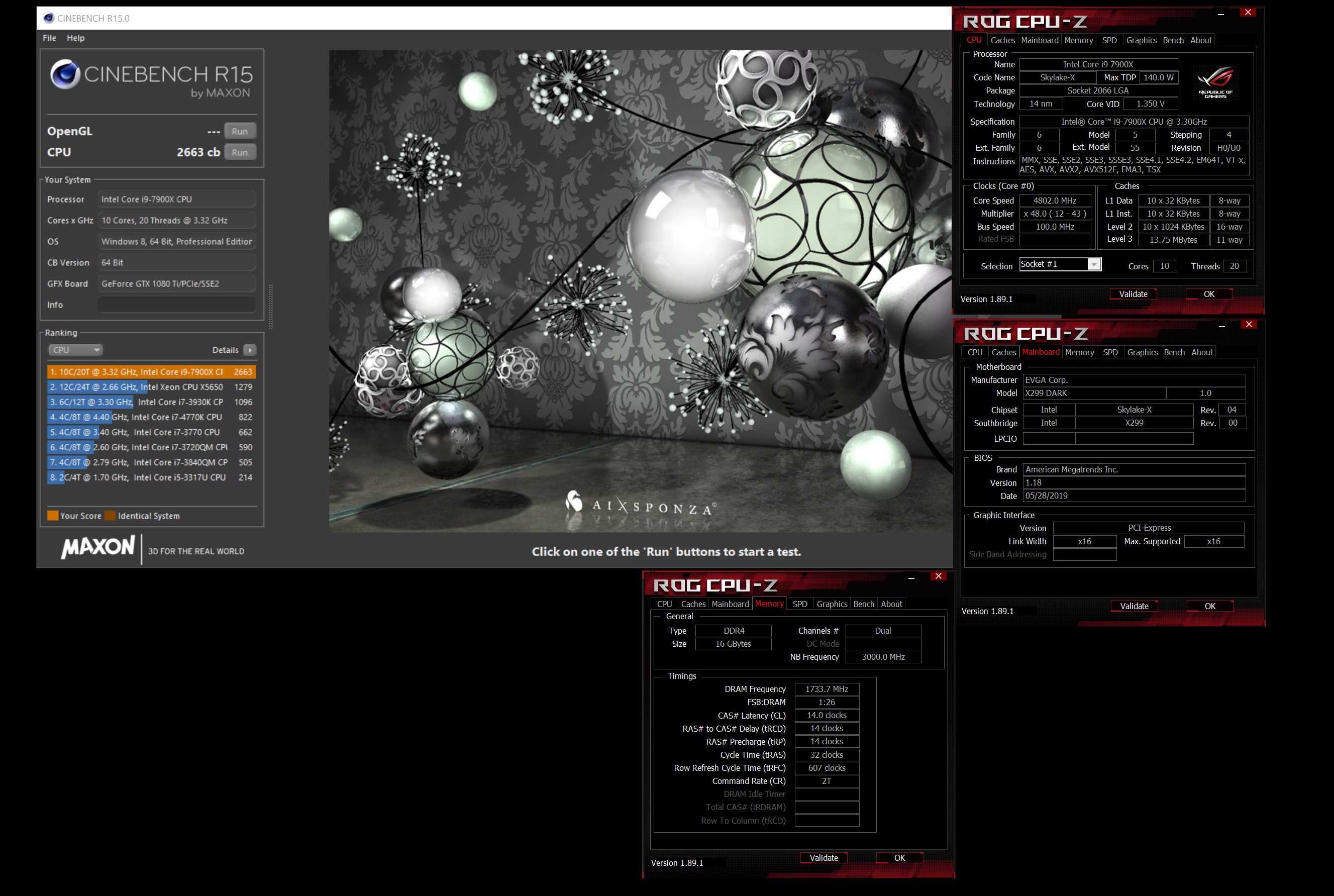This screenshot has width=1334, height=896.
Task: Select ranking row Intel Xeon CPU X5650
Action: click(x=151, y=387)
